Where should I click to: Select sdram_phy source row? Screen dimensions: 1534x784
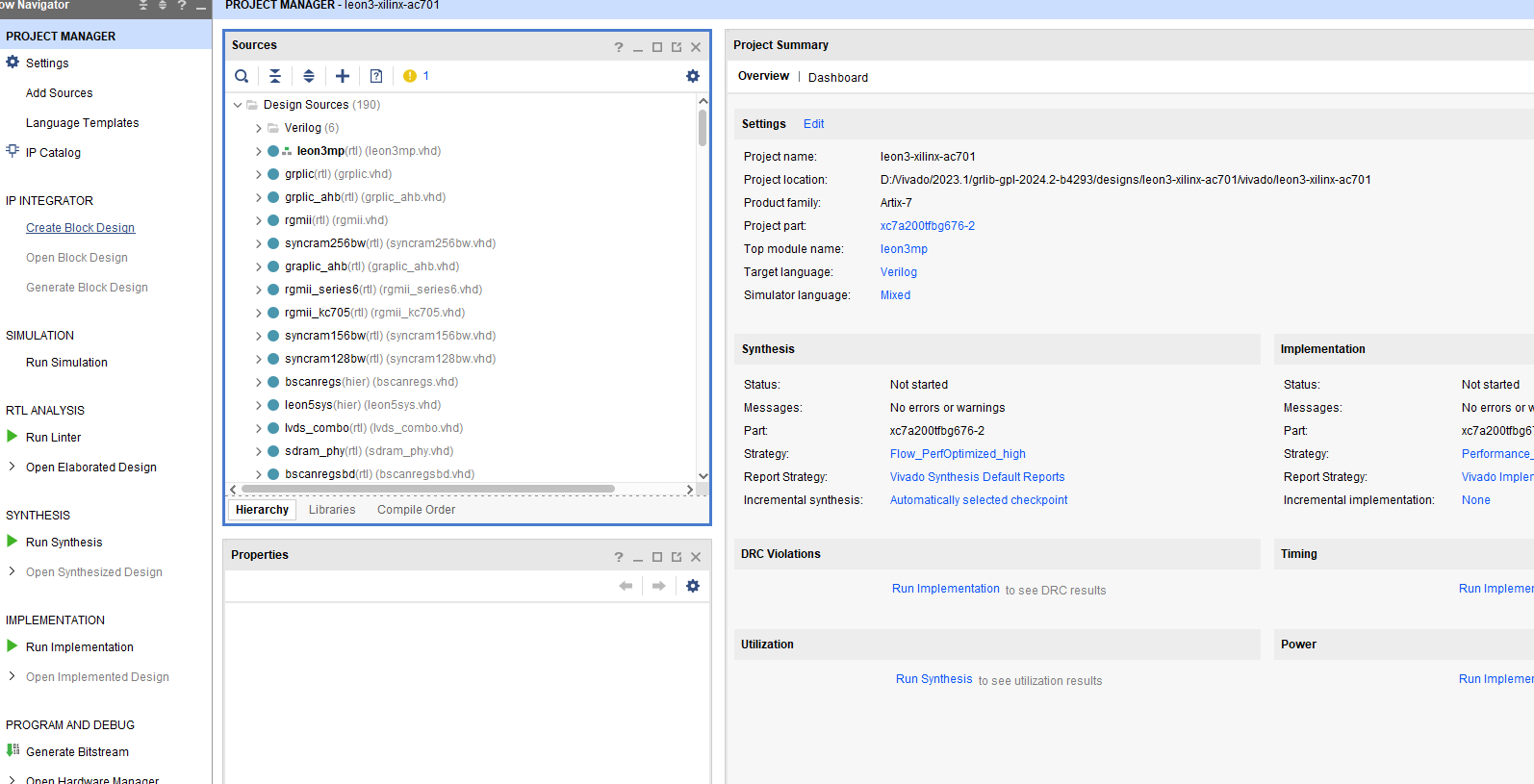pos(369,451)
